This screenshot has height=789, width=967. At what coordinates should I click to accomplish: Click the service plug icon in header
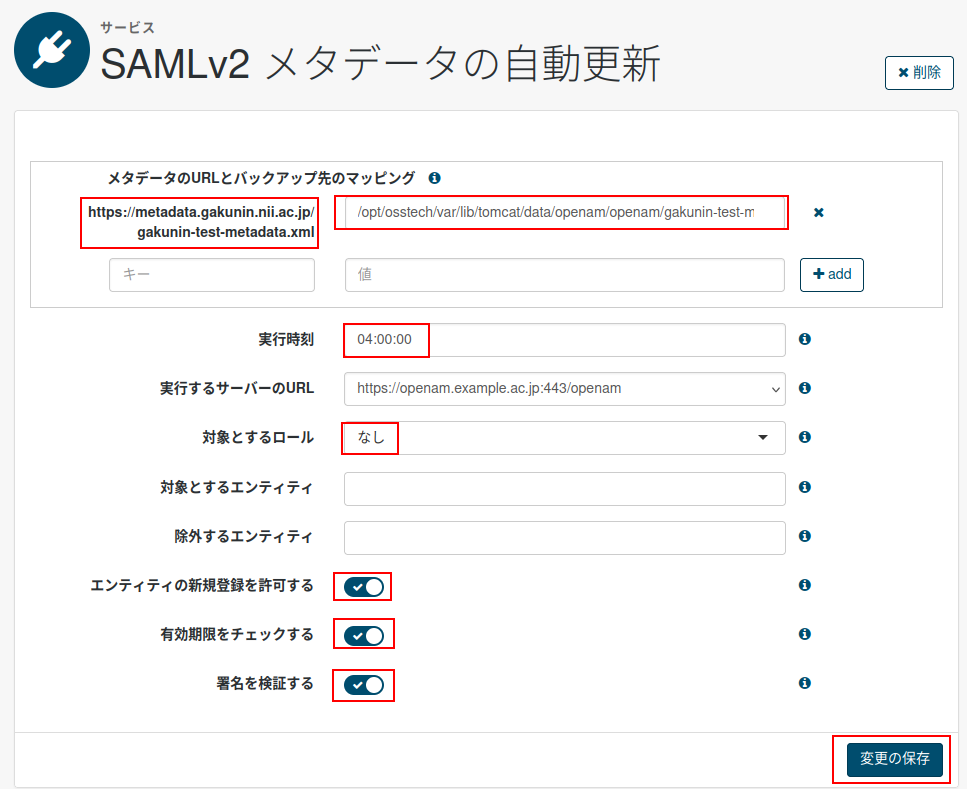tap(52, 50)
